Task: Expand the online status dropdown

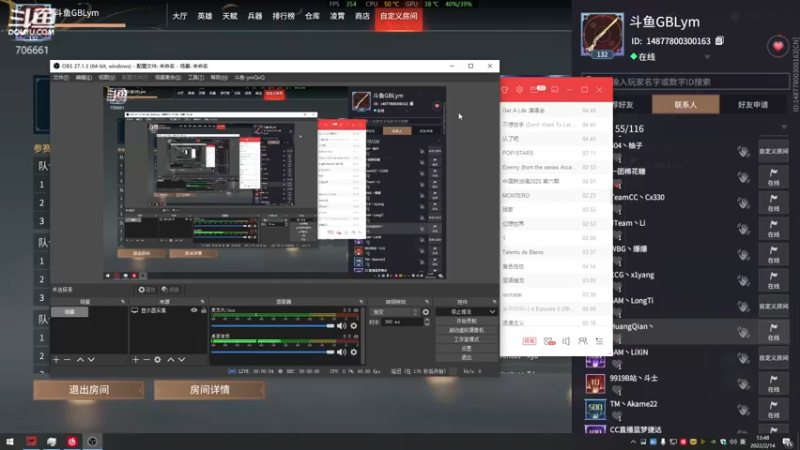Action: tap(707, 57)
